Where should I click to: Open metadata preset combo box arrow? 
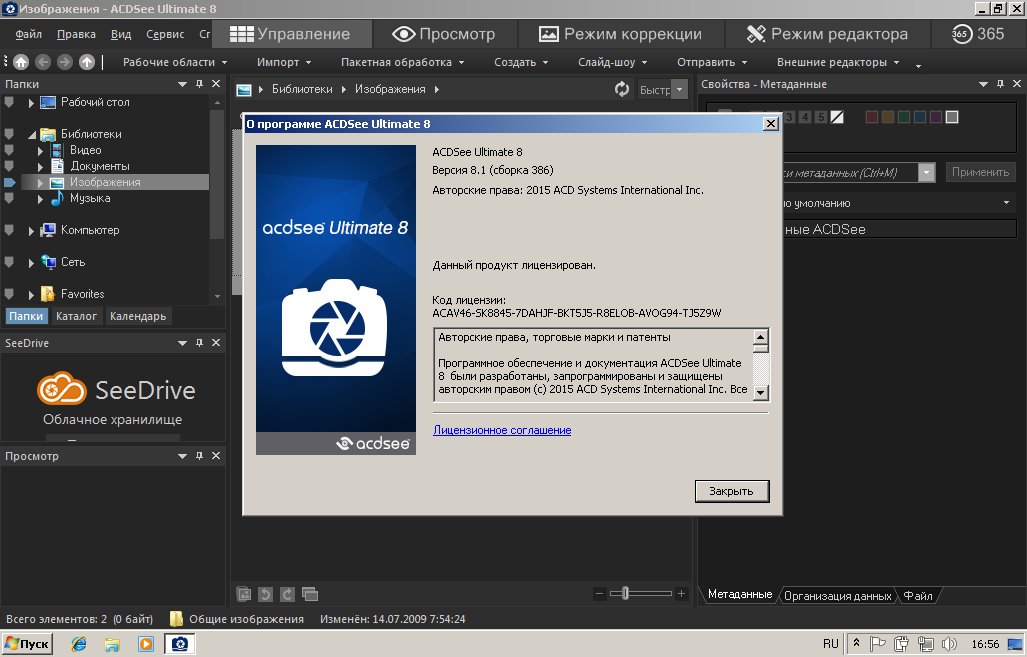pos(925,172)
